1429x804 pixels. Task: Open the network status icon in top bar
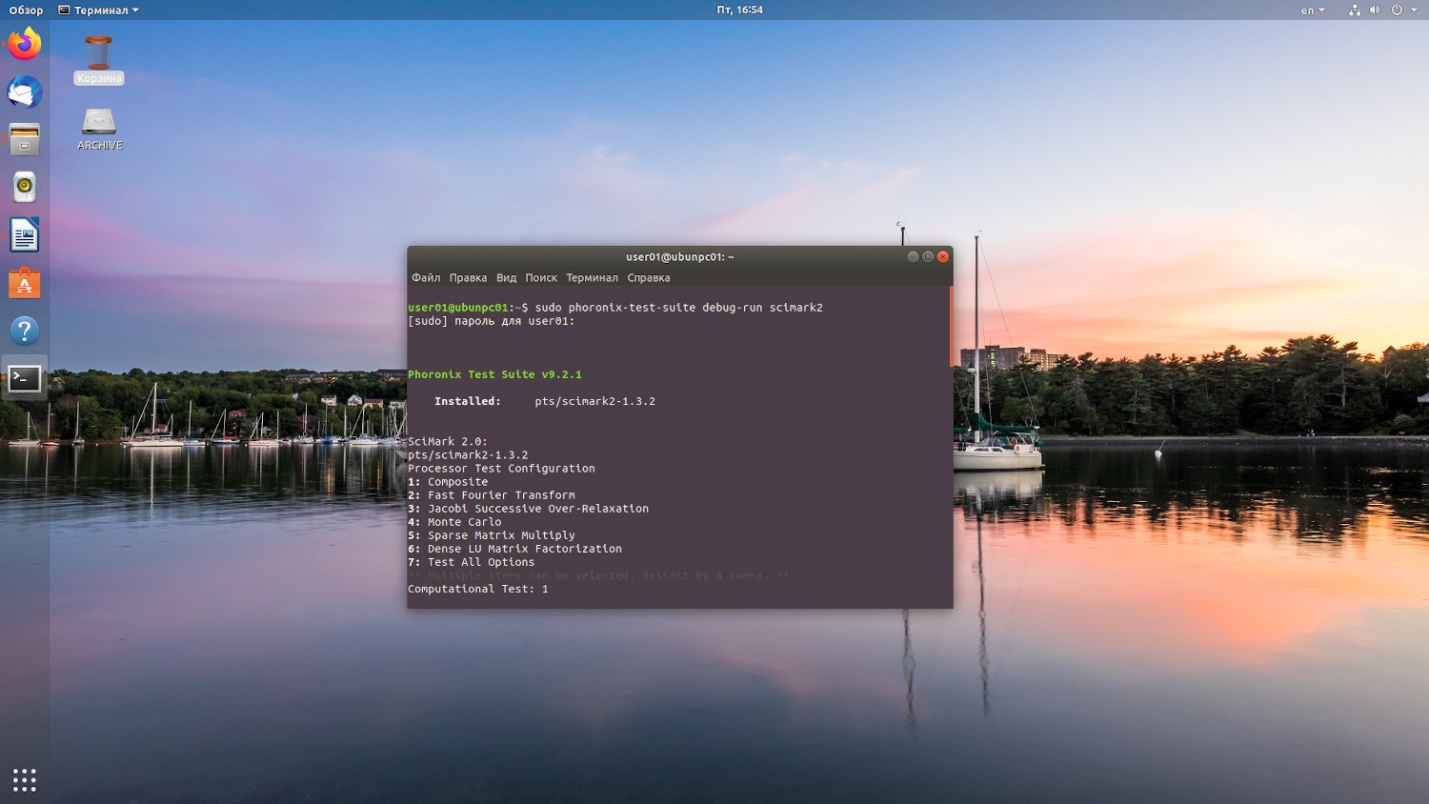coord(1354,10)
